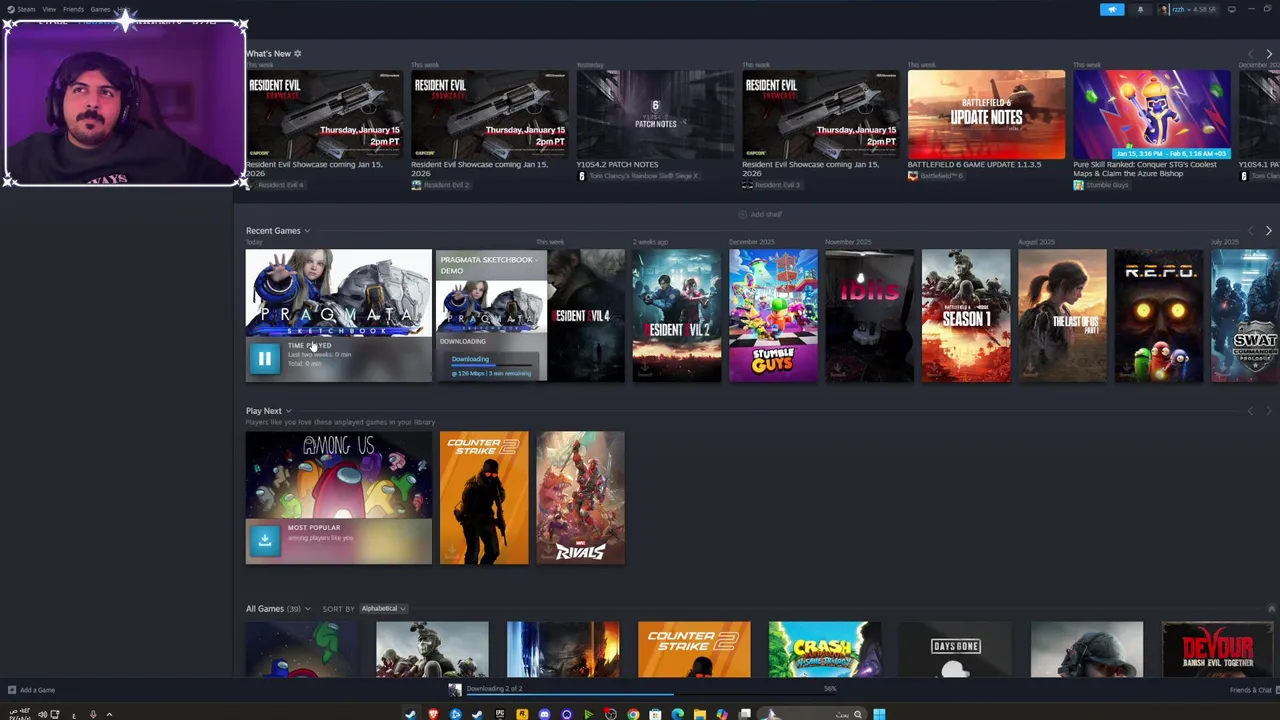The height and width of the screenshot is (720, 1280).
Task: Click the Among Us download icon
Action: coord(264,540)
